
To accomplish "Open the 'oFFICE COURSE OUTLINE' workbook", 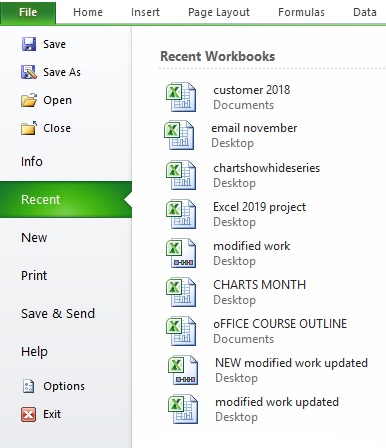I will tap(280, 324).
